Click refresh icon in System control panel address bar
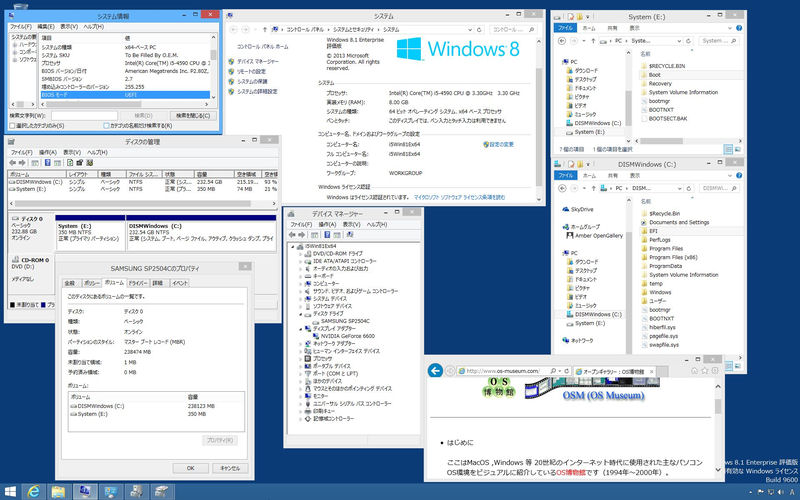The height and width of the screenshot is (500, 800). (479, 30)
